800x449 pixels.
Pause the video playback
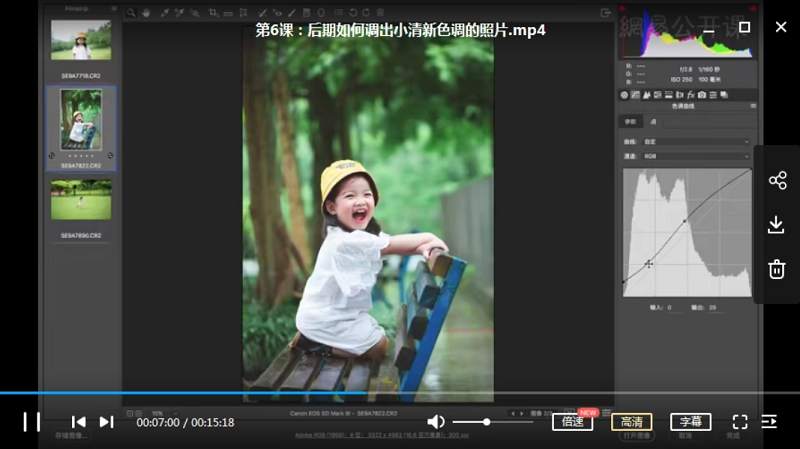[32, 422]
